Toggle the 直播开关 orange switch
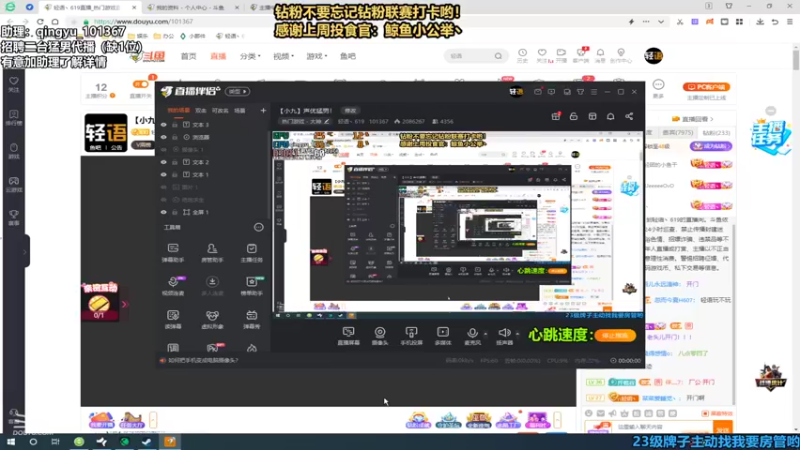 coord(140,85)
